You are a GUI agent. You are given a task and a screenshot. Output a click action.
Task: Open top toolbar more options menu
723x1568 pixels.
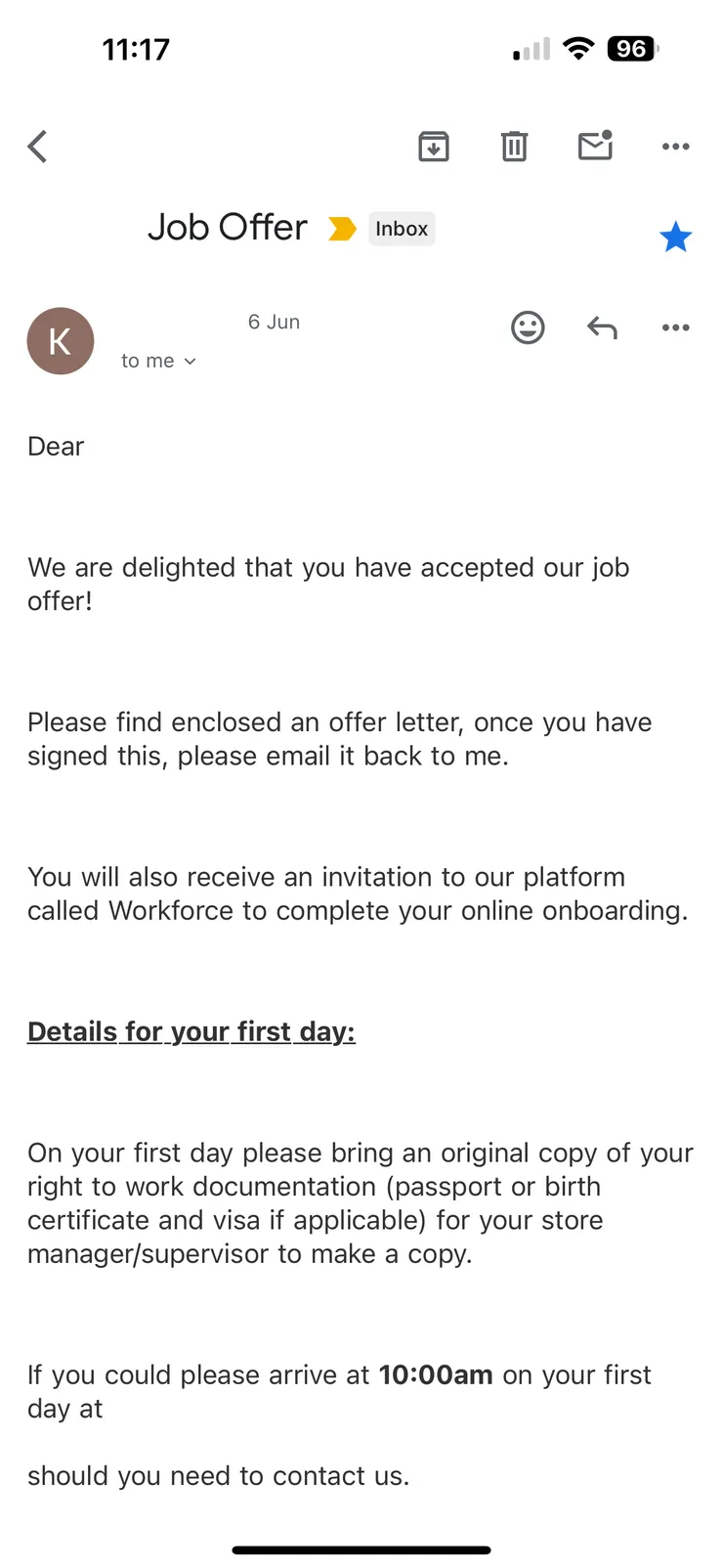tap(675, 147)
